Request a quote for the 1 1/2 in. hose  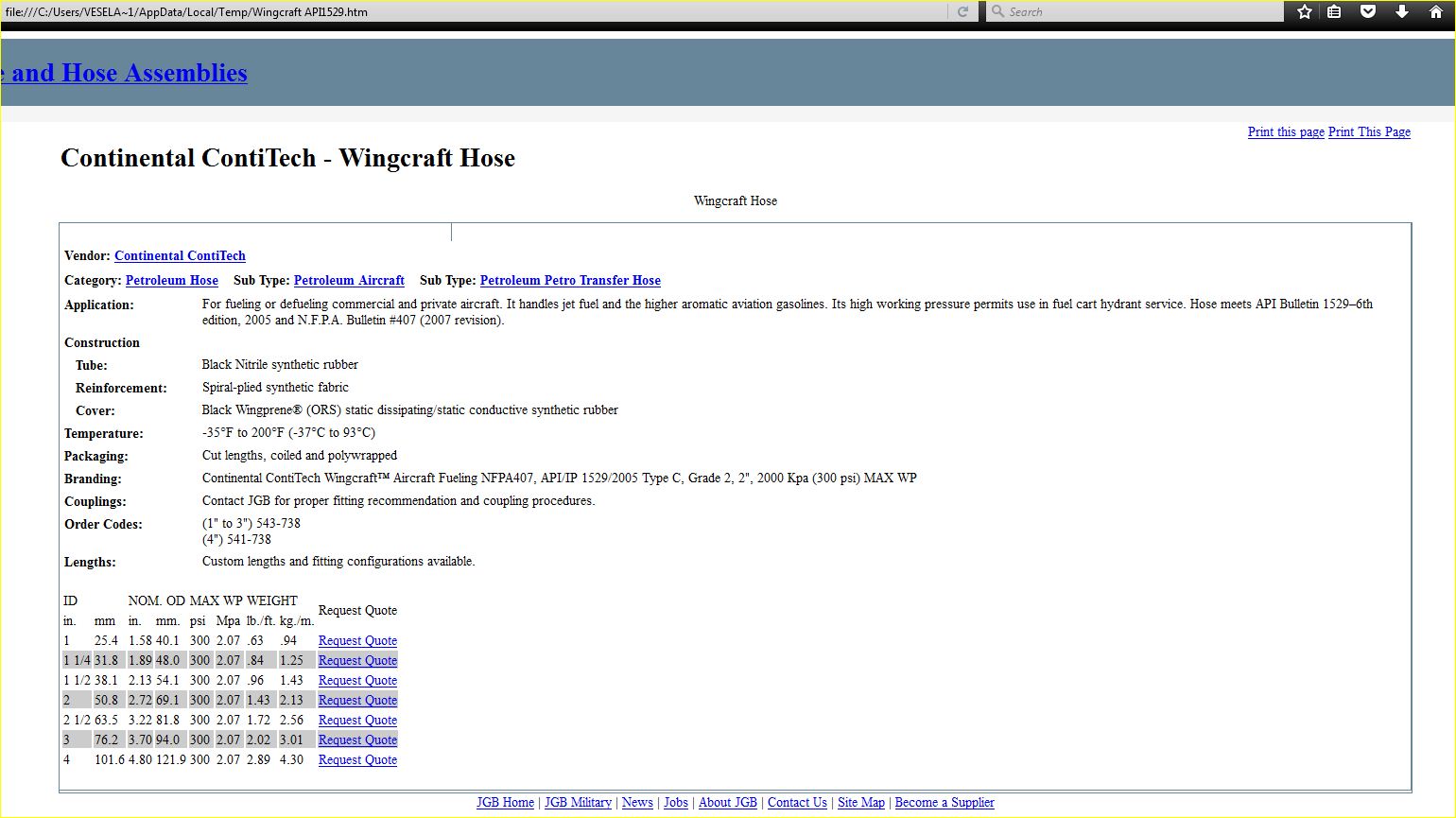[x=357, y=681]
